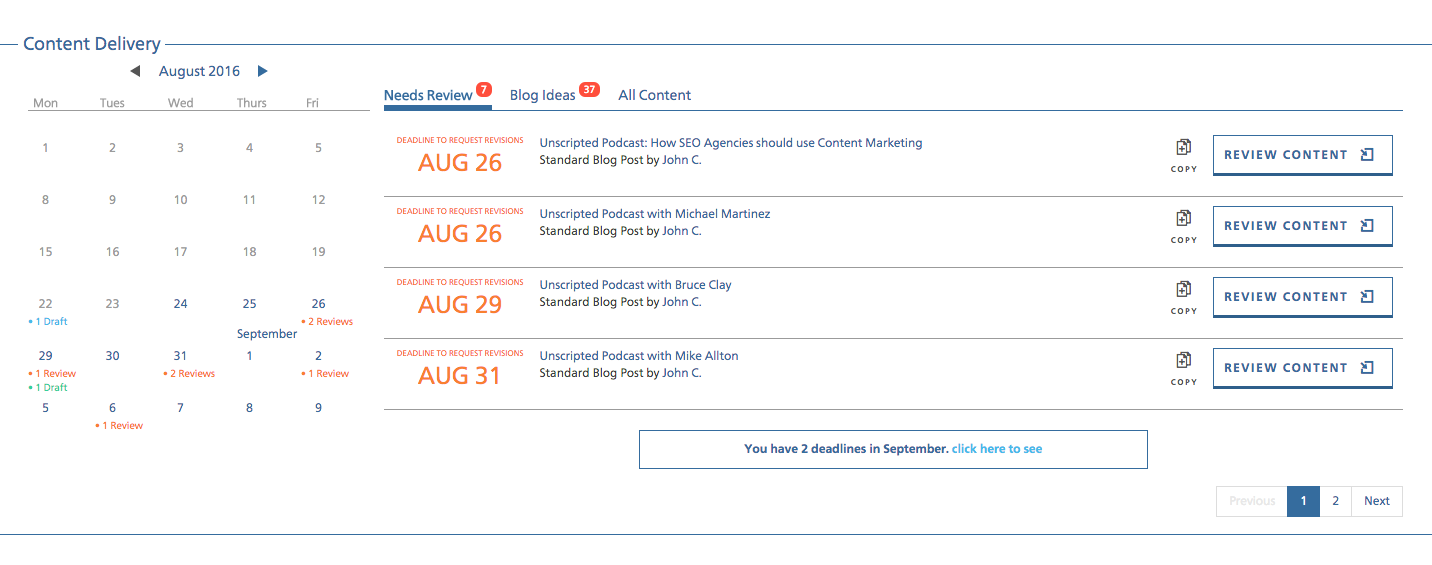Screen dimensions: 1432x565
Task: Click the red 7 badge on Needs Review
Action: click(484, 89)
